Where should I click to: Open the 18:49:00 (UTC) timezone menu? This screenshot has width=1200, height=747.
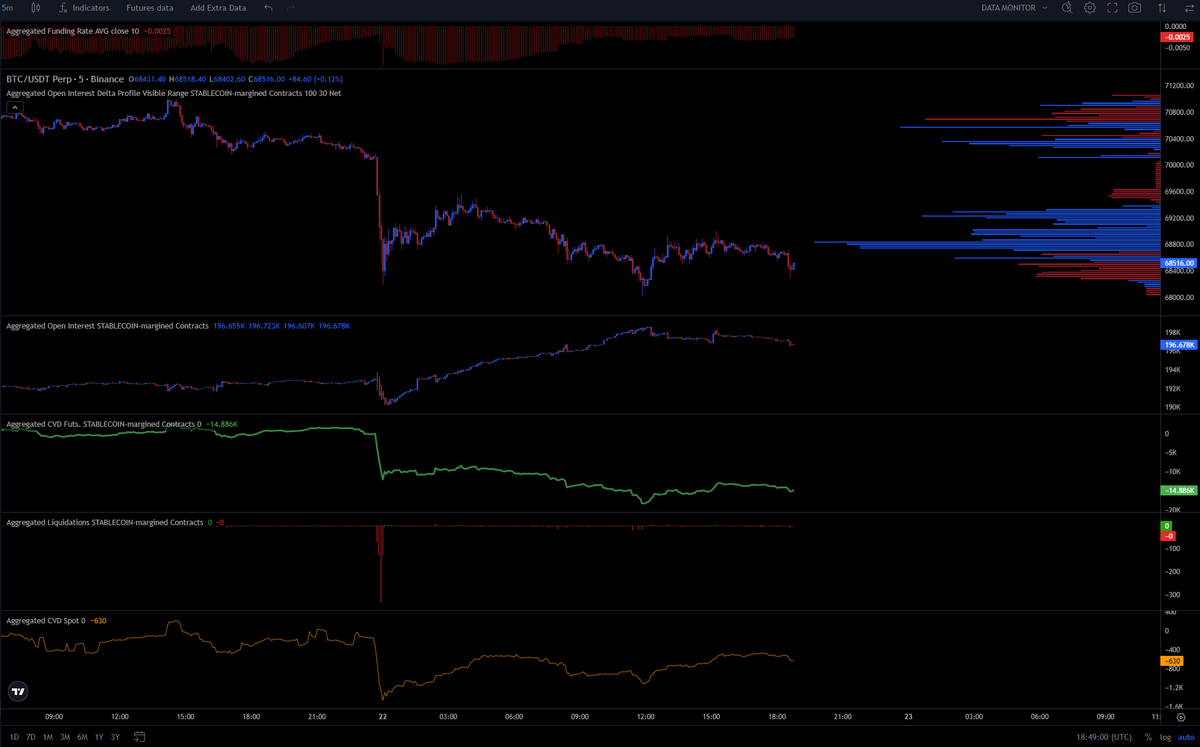[1104, 737]
